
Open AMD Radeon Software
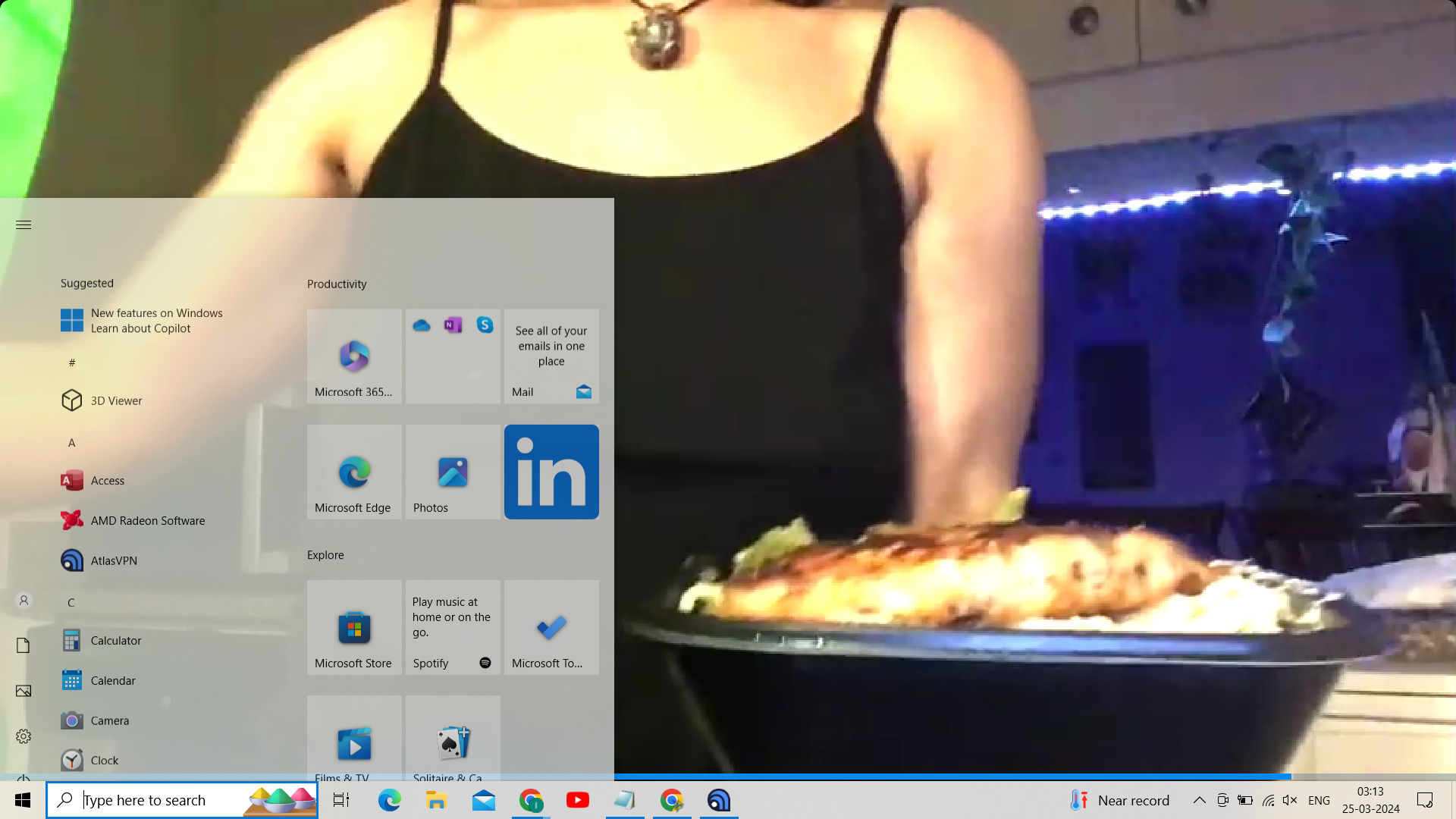(x=133, y=521)
